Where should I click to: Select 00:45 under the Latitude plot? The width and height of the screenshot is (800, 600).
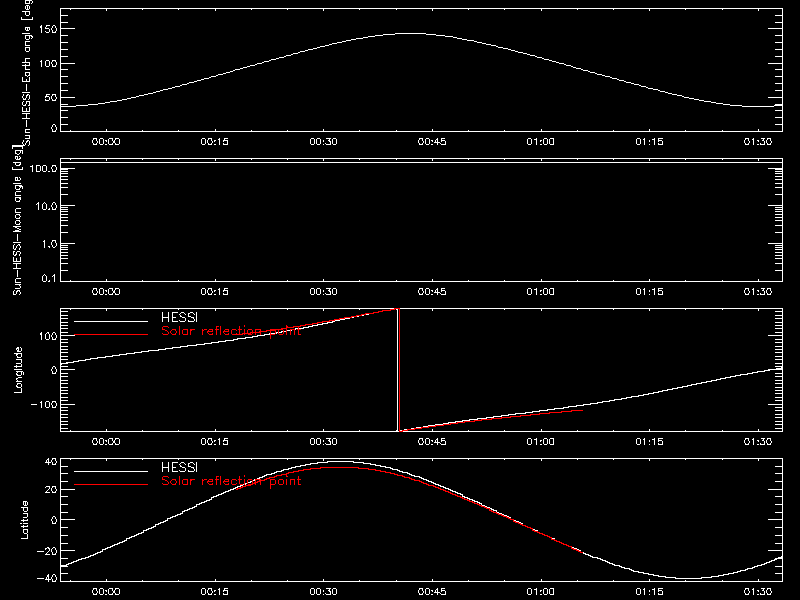pos(432,592)
